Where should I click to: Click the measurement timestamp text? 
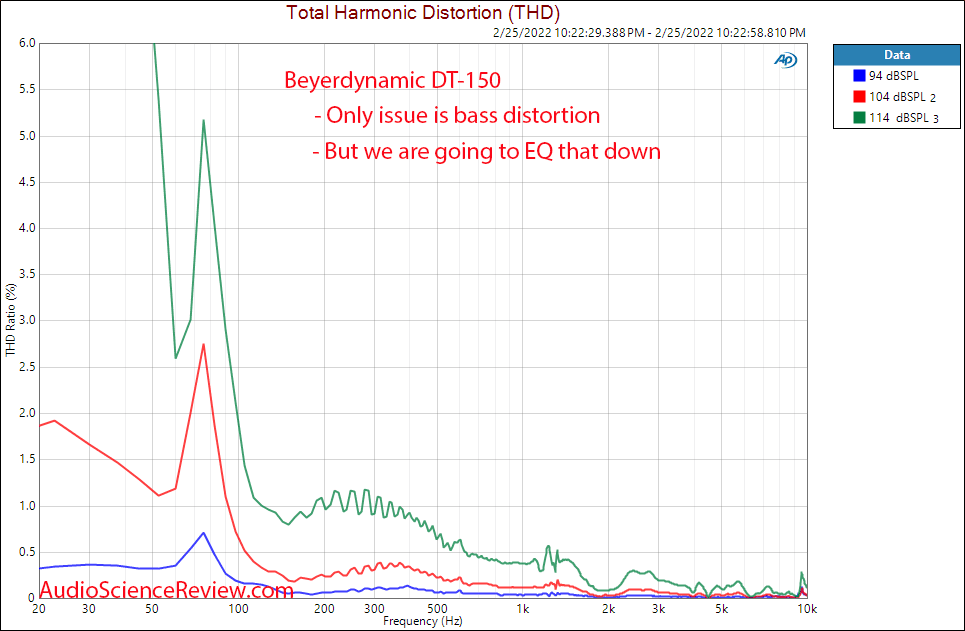[649, 33]
